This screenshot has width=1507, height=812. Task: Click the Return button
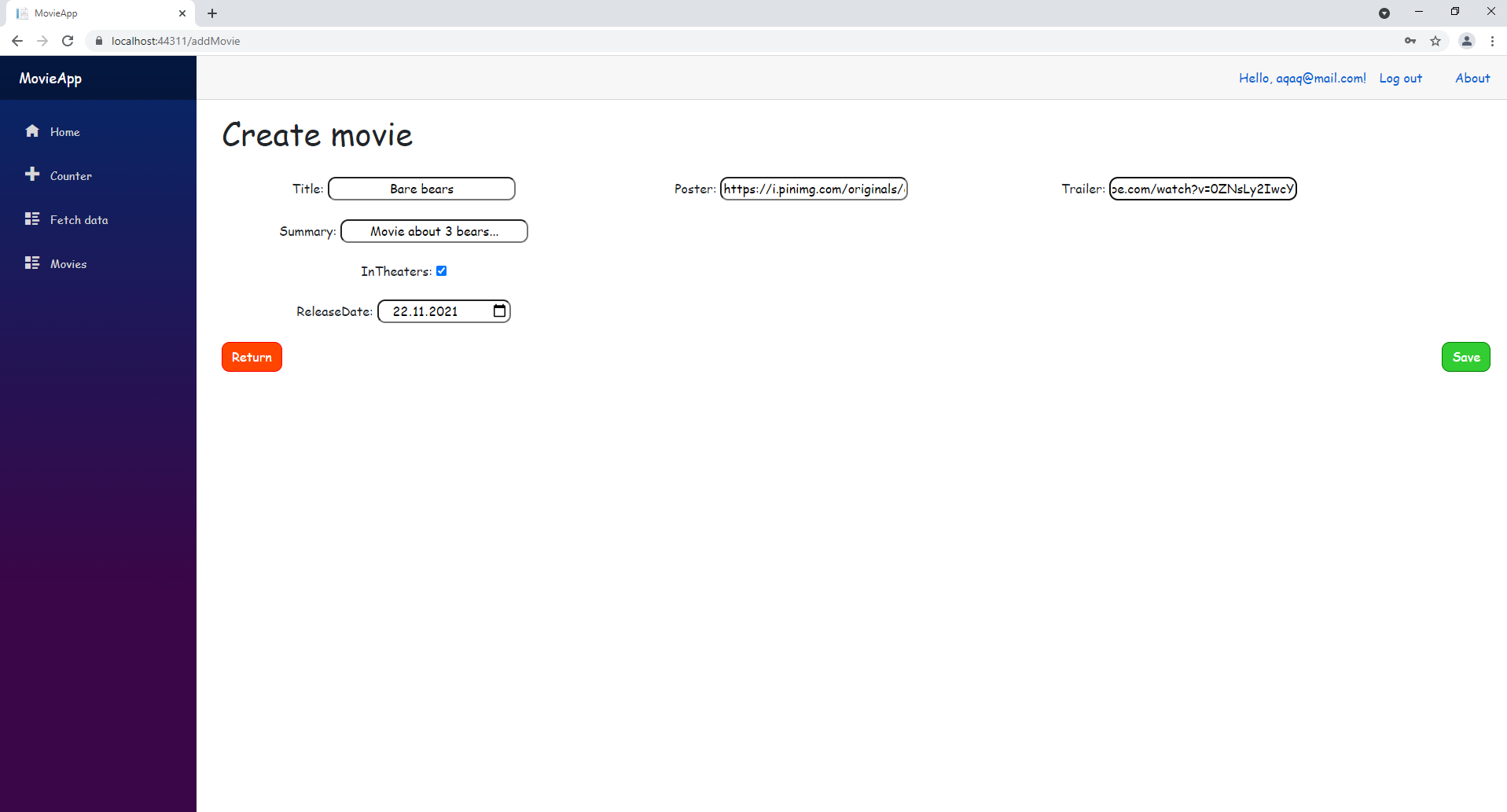tap(252, 356)
